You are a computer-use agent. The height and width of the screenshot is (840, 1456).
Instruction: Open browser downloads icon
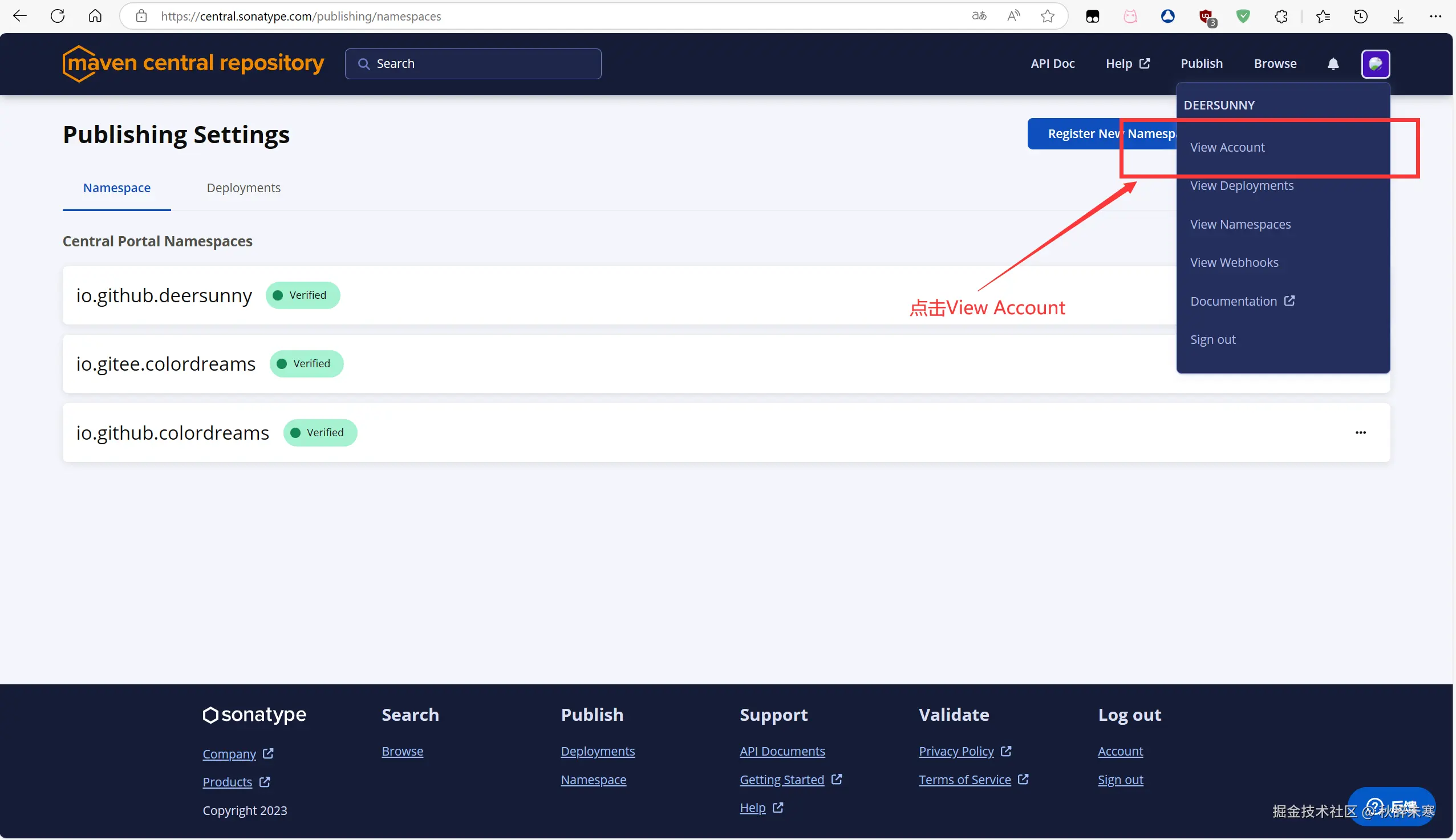click(1398, 16)
